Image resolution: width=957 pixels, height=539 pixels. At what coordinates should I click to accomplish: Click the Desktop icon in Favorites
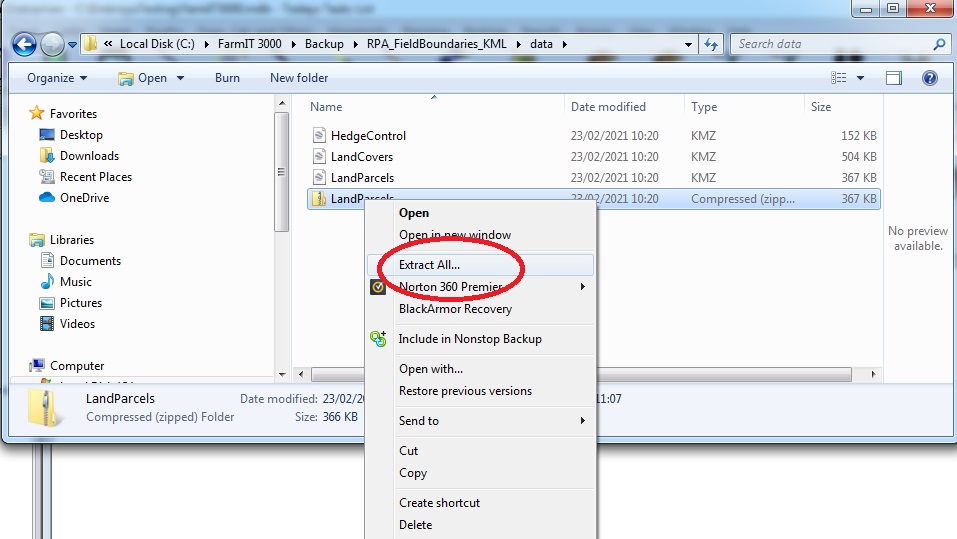click(x=46, y=135)
